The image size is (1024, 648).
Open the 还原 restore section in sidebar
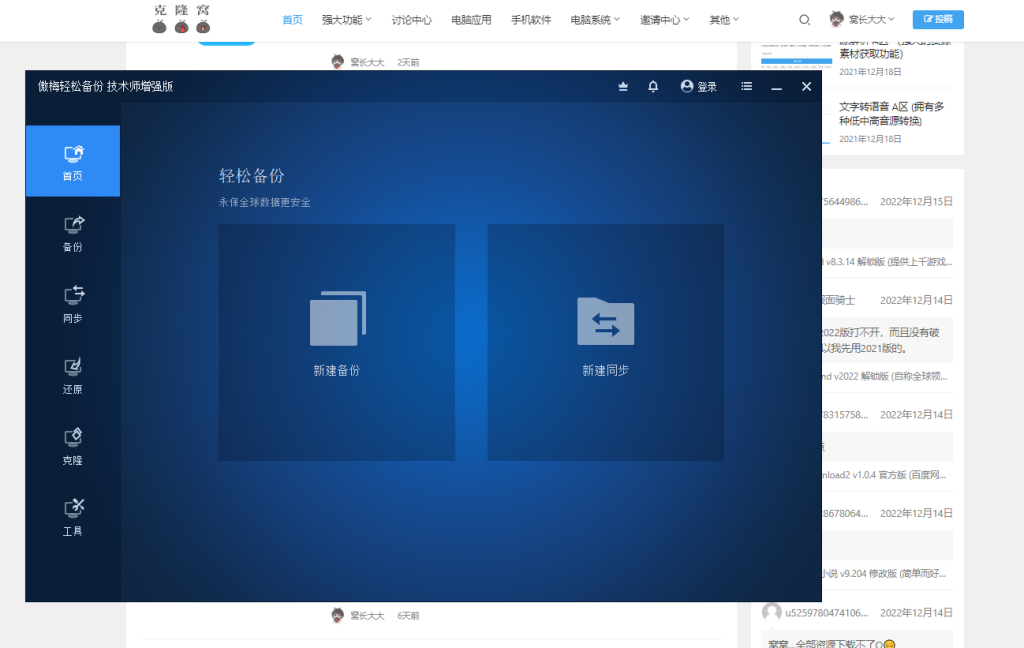[72, 376]
